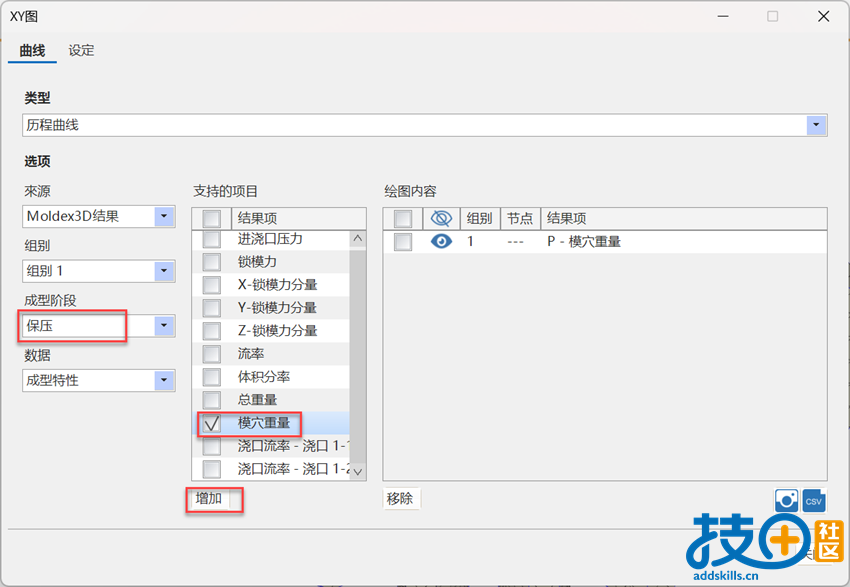This screenshot has height=587, width=850.
Task: Toggle select-all checkbox in 绘图内容 header
Action: tap(403, 218)
